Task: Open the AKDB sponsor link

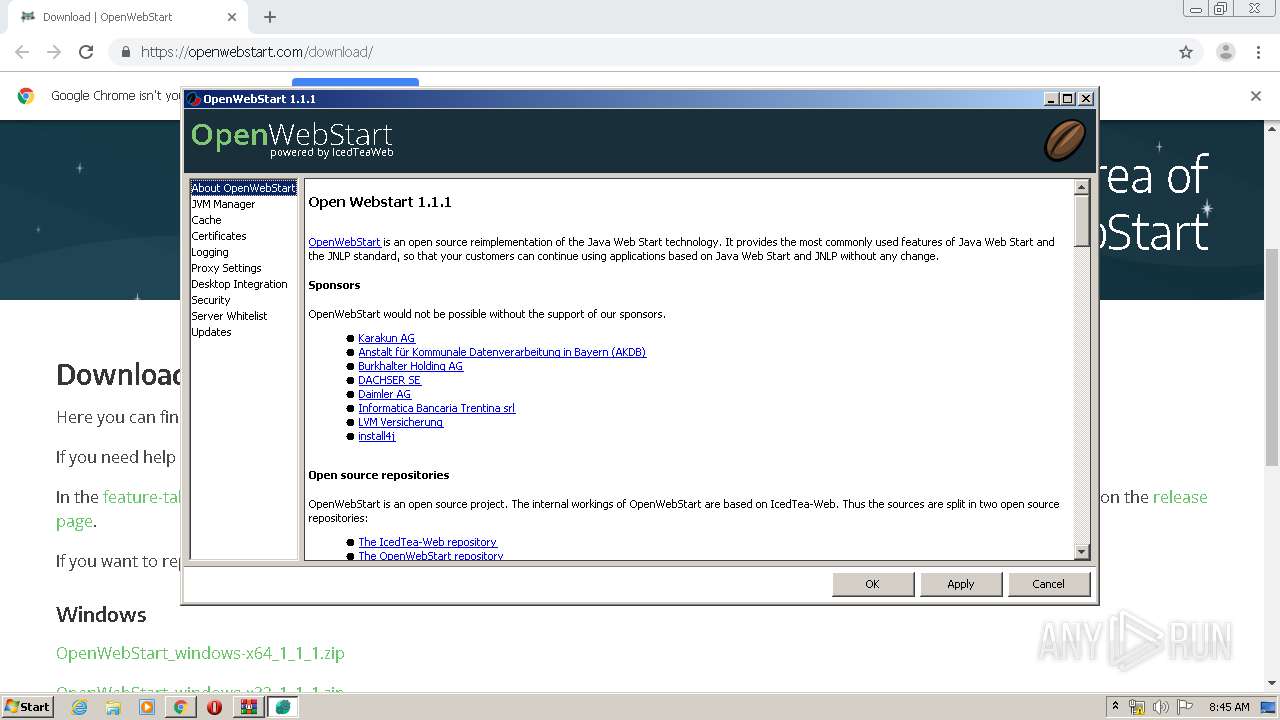Action: tap(502, 352)
